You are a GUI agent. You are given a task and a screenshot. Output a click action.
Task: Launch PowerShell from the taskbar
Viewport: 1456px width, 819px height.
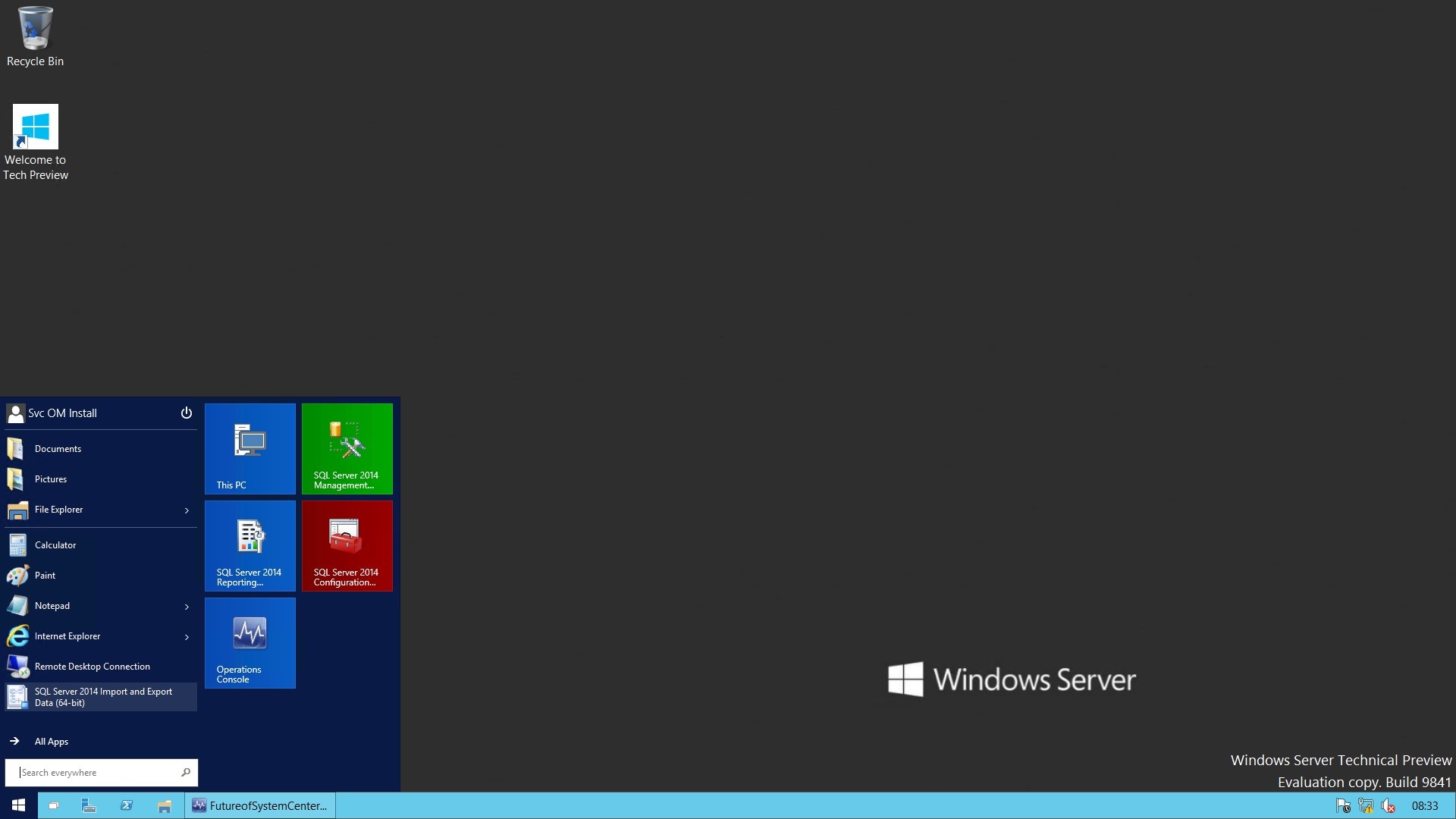tap(127, 805)
